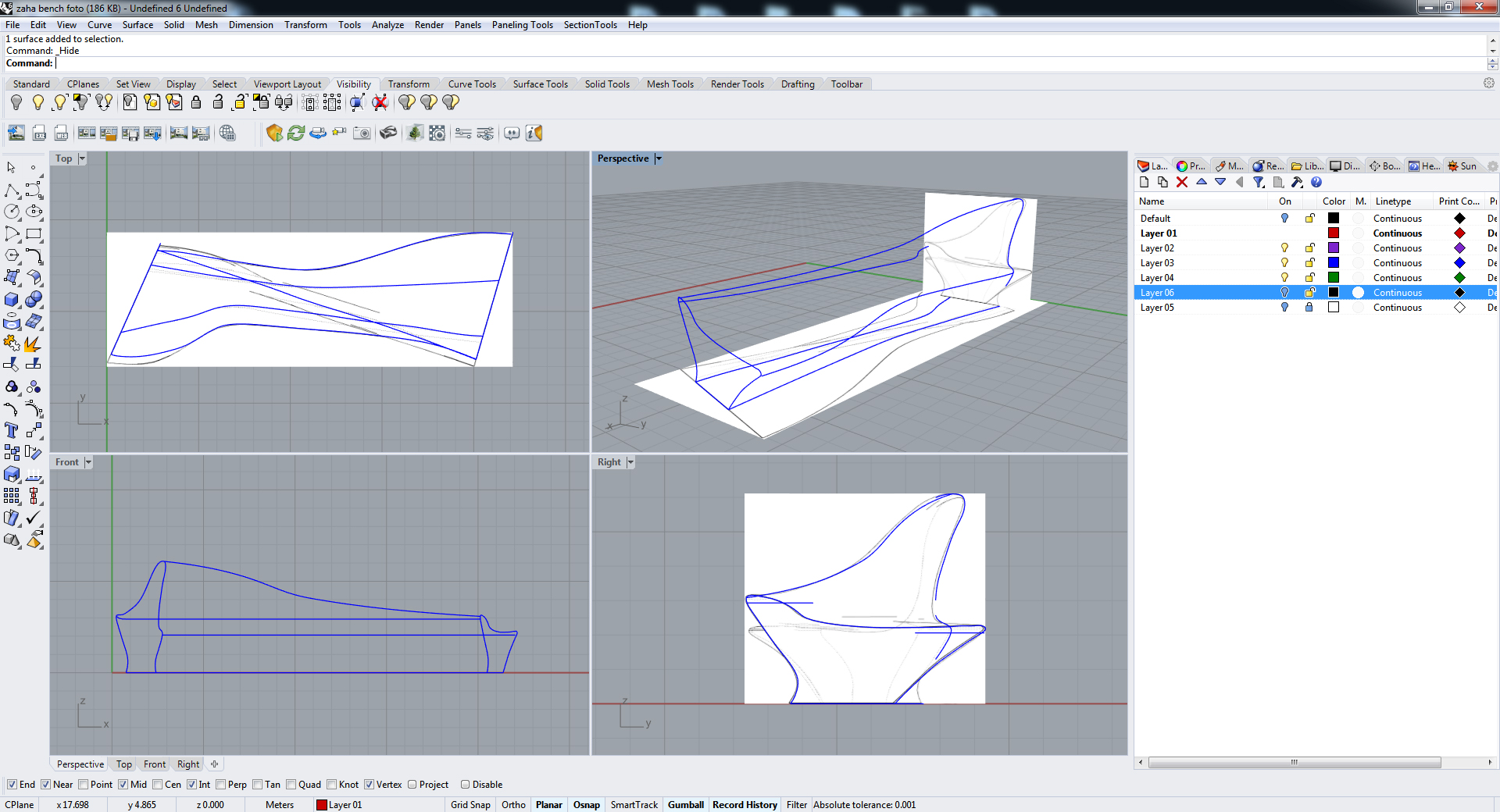Click the Move layer up triangle icon

[x=1202, y=182]
